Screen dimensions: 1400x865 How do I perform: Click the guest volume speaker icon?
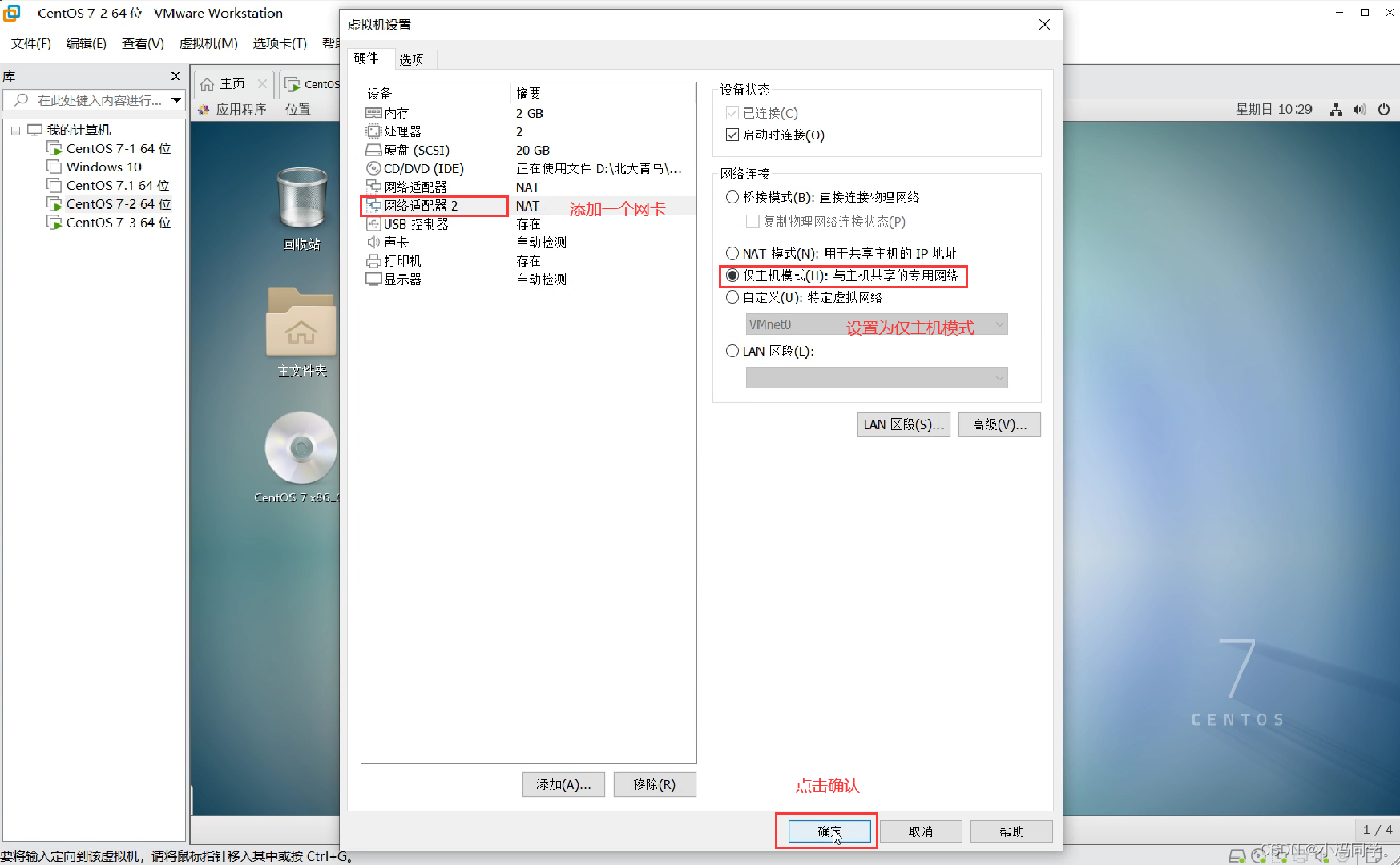click(1360, 110)
